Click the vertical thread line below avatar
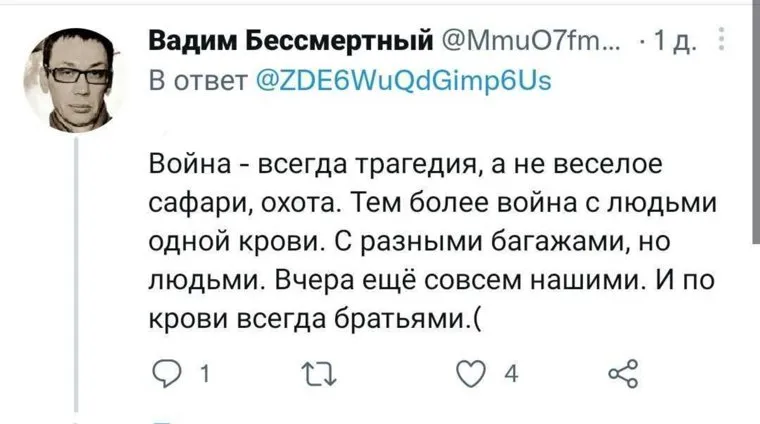 (x=77, y=280)
